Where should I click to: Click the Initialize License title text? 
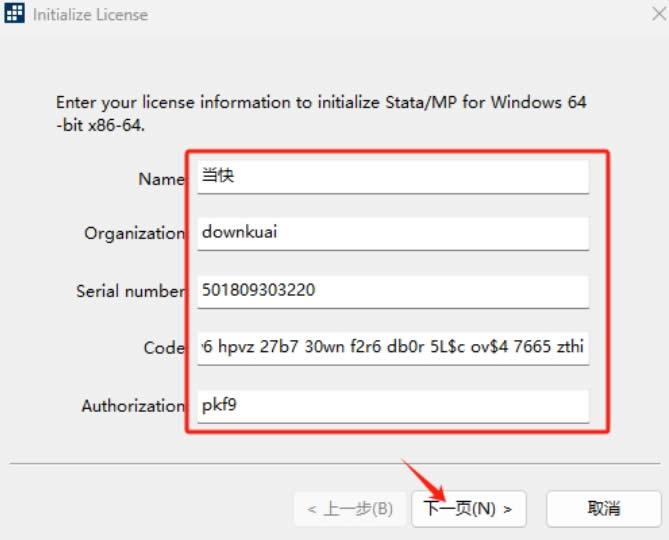(x=90, y=15)
